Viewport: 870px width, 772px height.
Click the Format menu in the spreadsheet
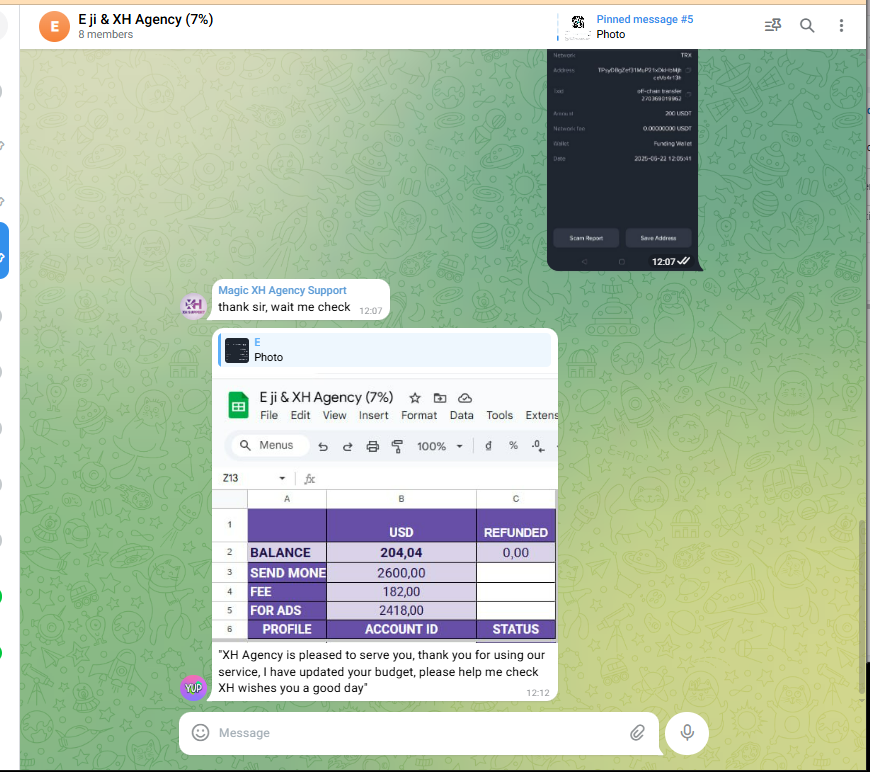click(x=419, y=415)
